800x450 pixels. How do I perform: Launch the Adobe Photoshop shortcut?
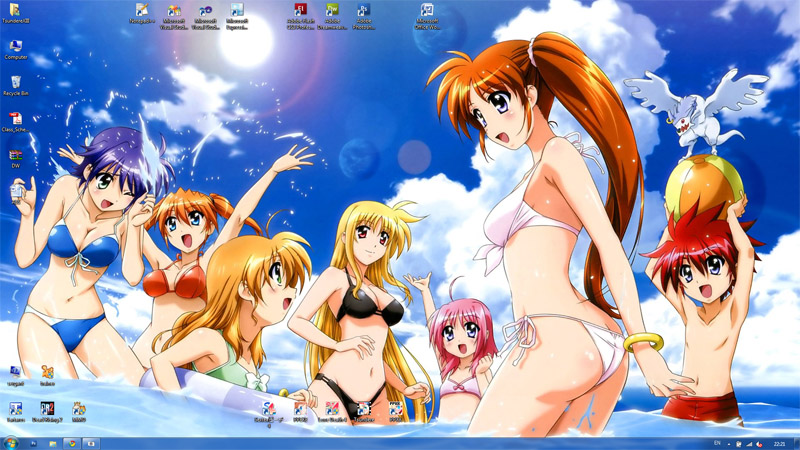coord(364,16)
